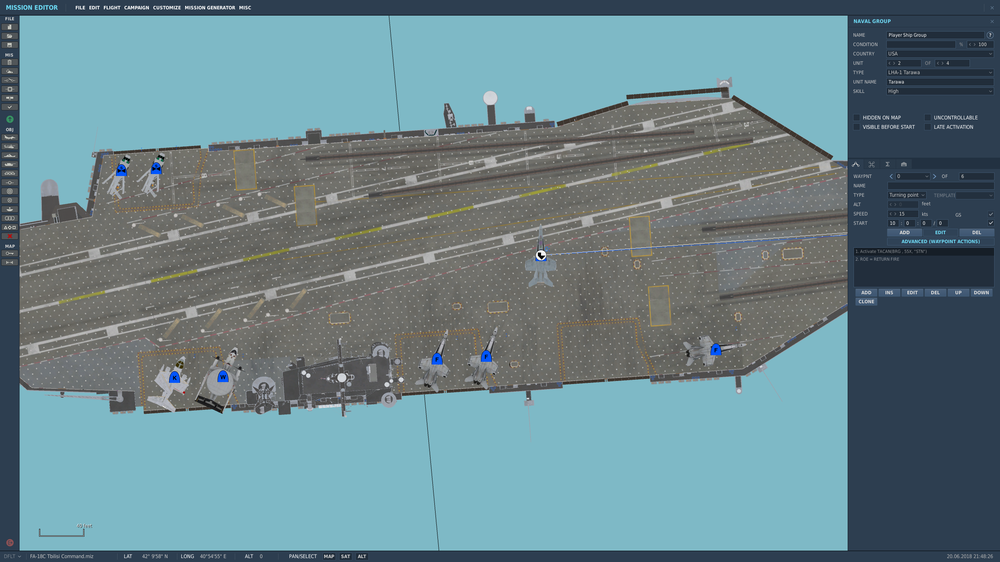Image resolution: width=1000 pixels, height=562 pixels.
Task: Click the green Fly mission button
Action: point(10,119)
